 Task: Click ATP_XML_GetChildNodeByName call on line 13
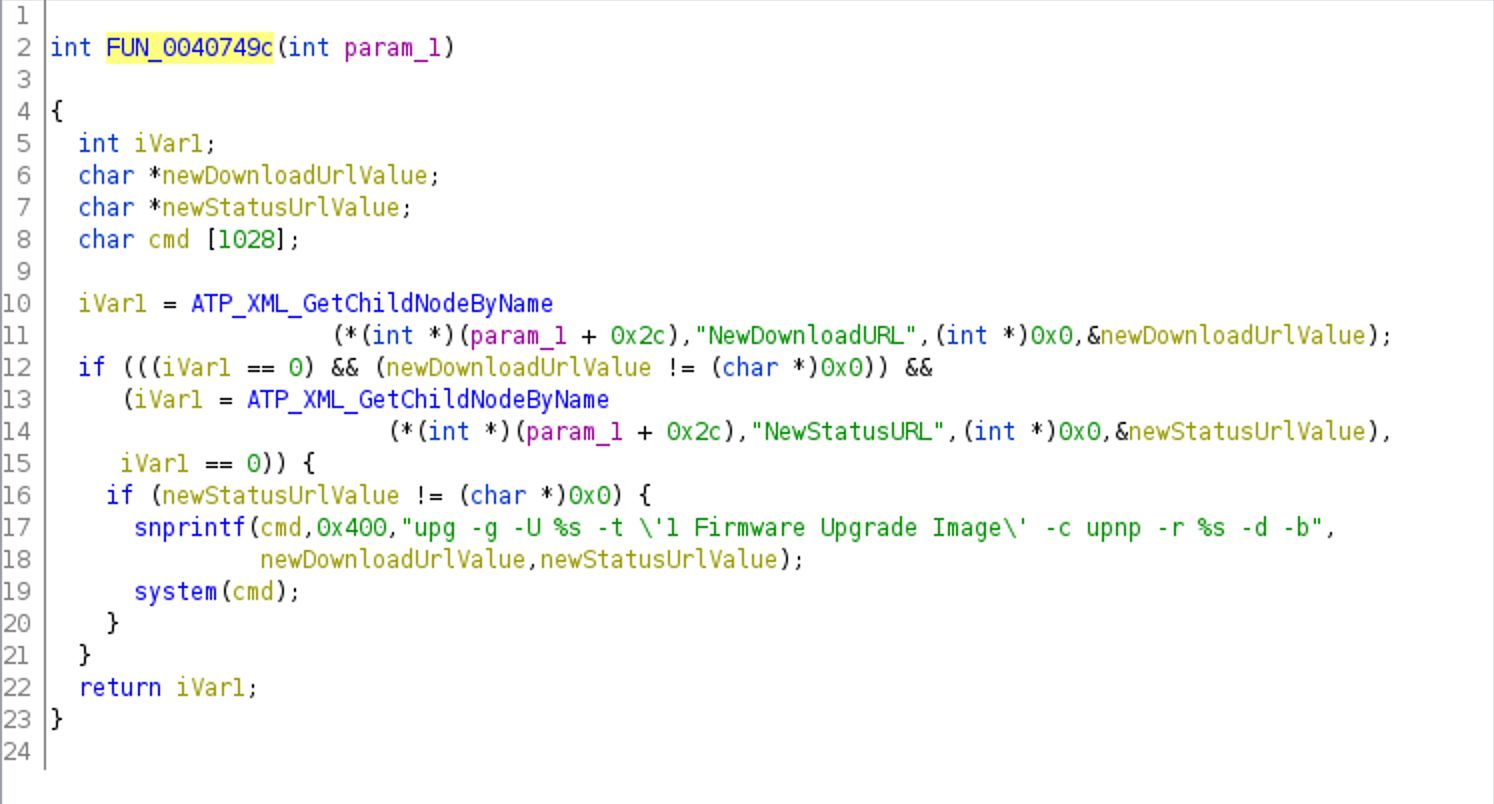(428, 399)
